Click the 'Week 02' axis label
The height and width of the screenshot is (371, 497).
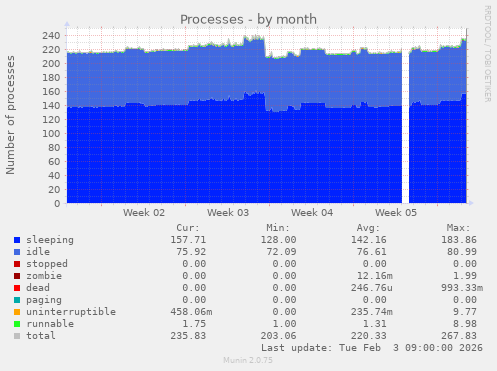point(144,213)
